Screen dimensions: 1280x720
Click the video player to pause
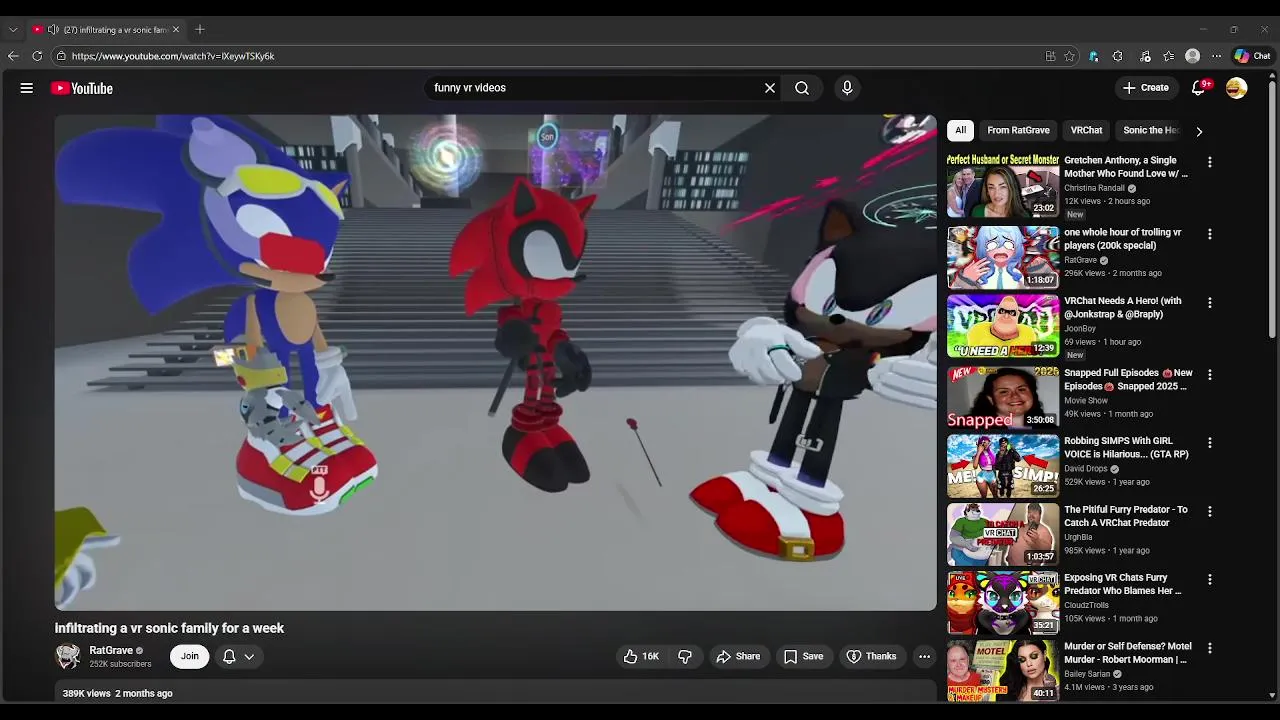495,362
